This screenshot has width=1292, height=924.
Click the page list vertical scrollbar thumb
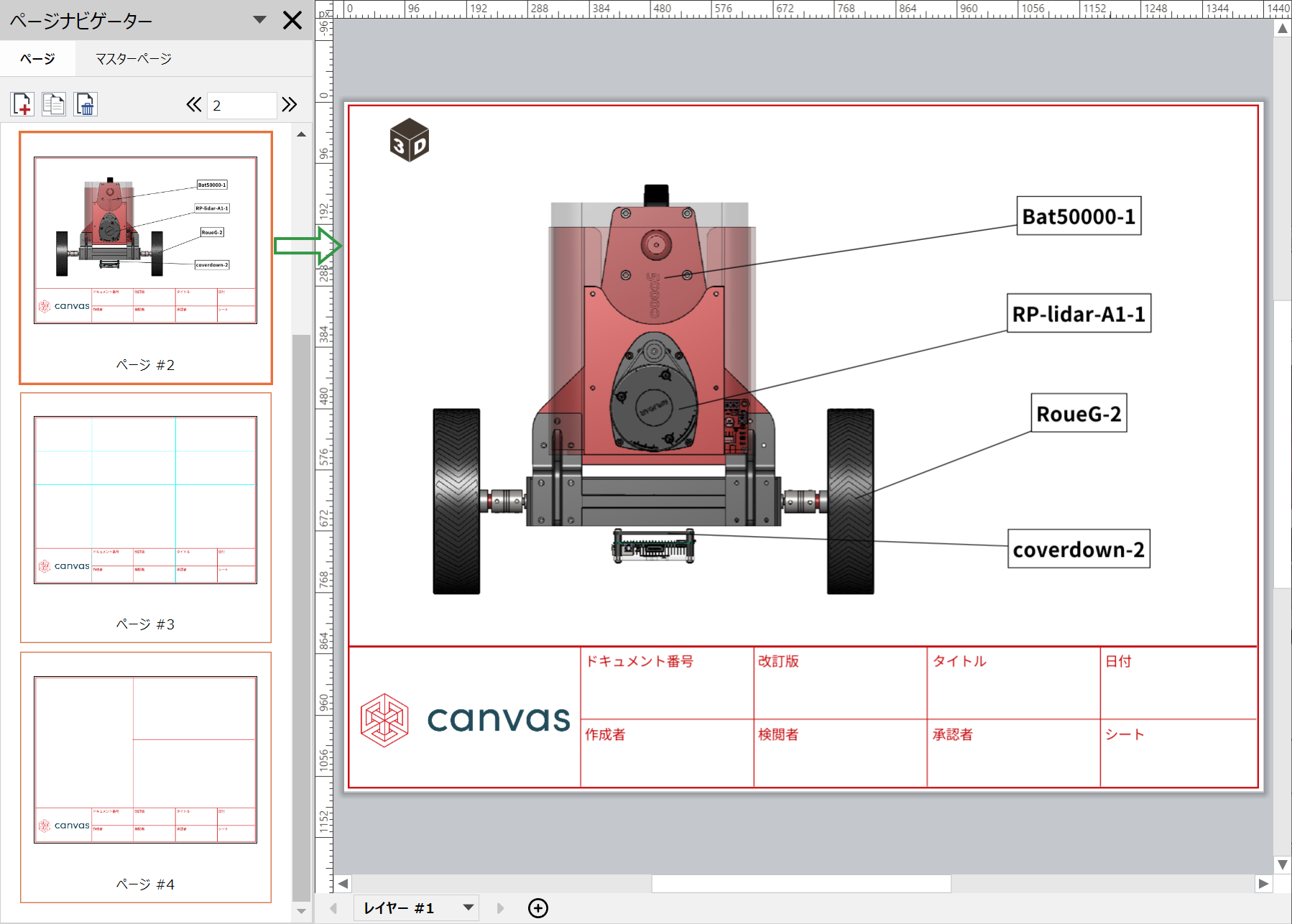coord(302,618)
